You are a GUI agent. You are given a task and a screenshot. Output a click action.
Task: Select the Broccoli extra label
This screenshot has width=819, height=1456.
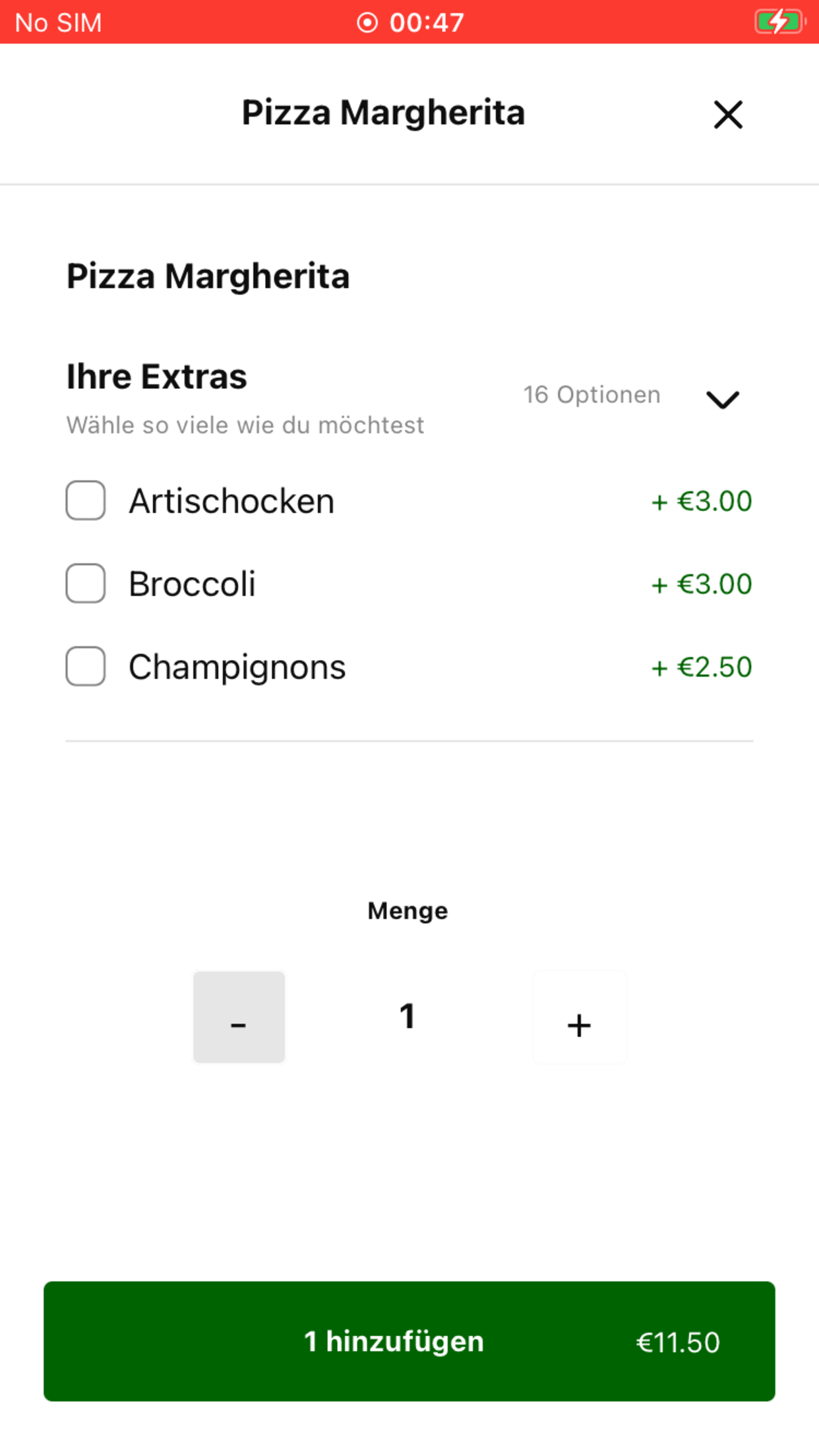(192, 584)
